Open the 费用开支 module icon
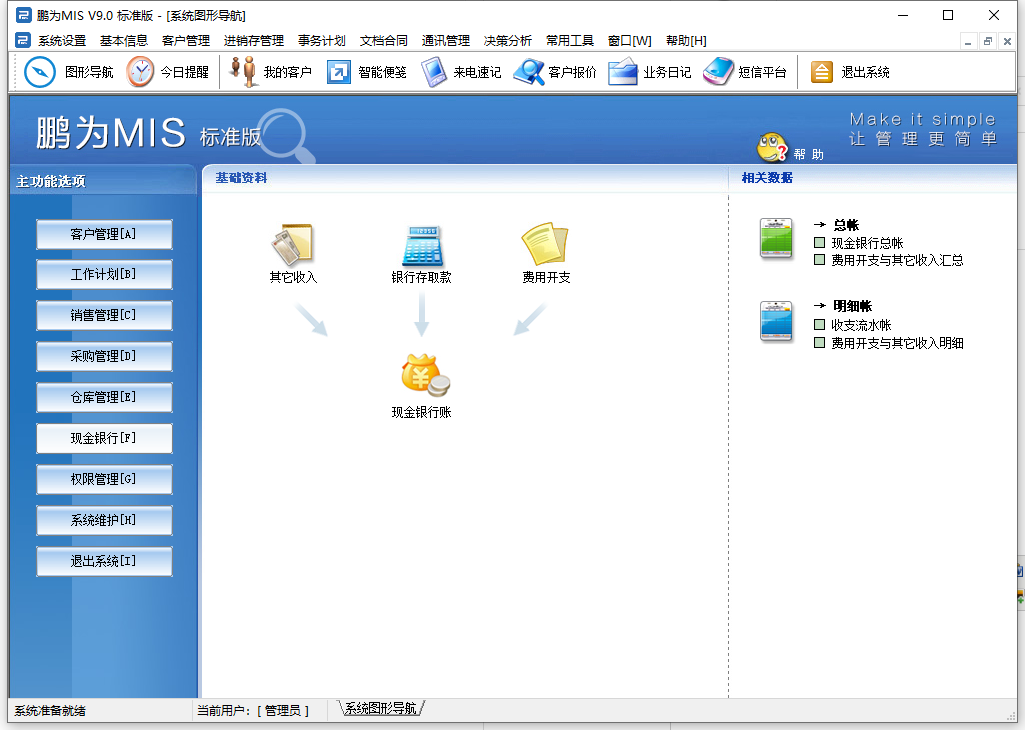The image size is (1025, 730). tap(545, 244)
